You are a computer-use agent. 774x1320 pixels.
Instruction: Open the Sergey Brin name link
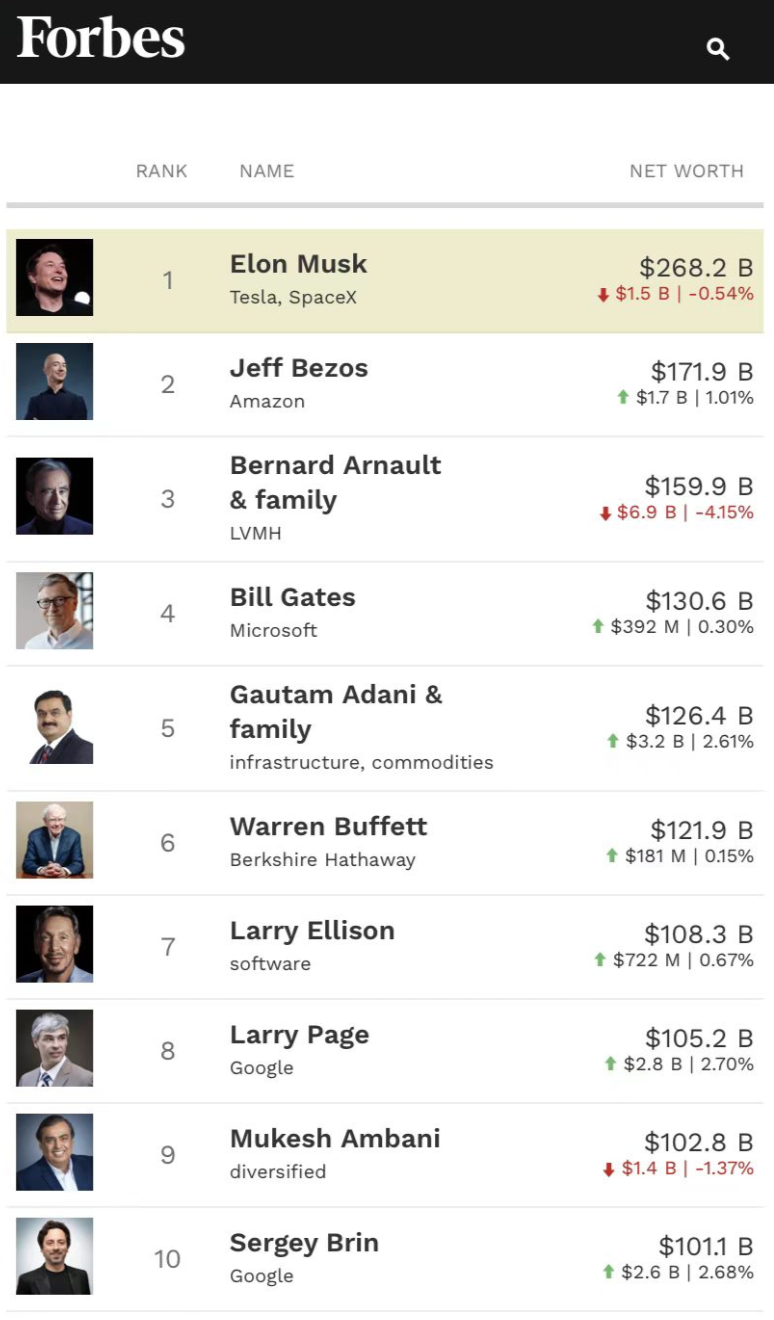click(x=304, y=1243)
